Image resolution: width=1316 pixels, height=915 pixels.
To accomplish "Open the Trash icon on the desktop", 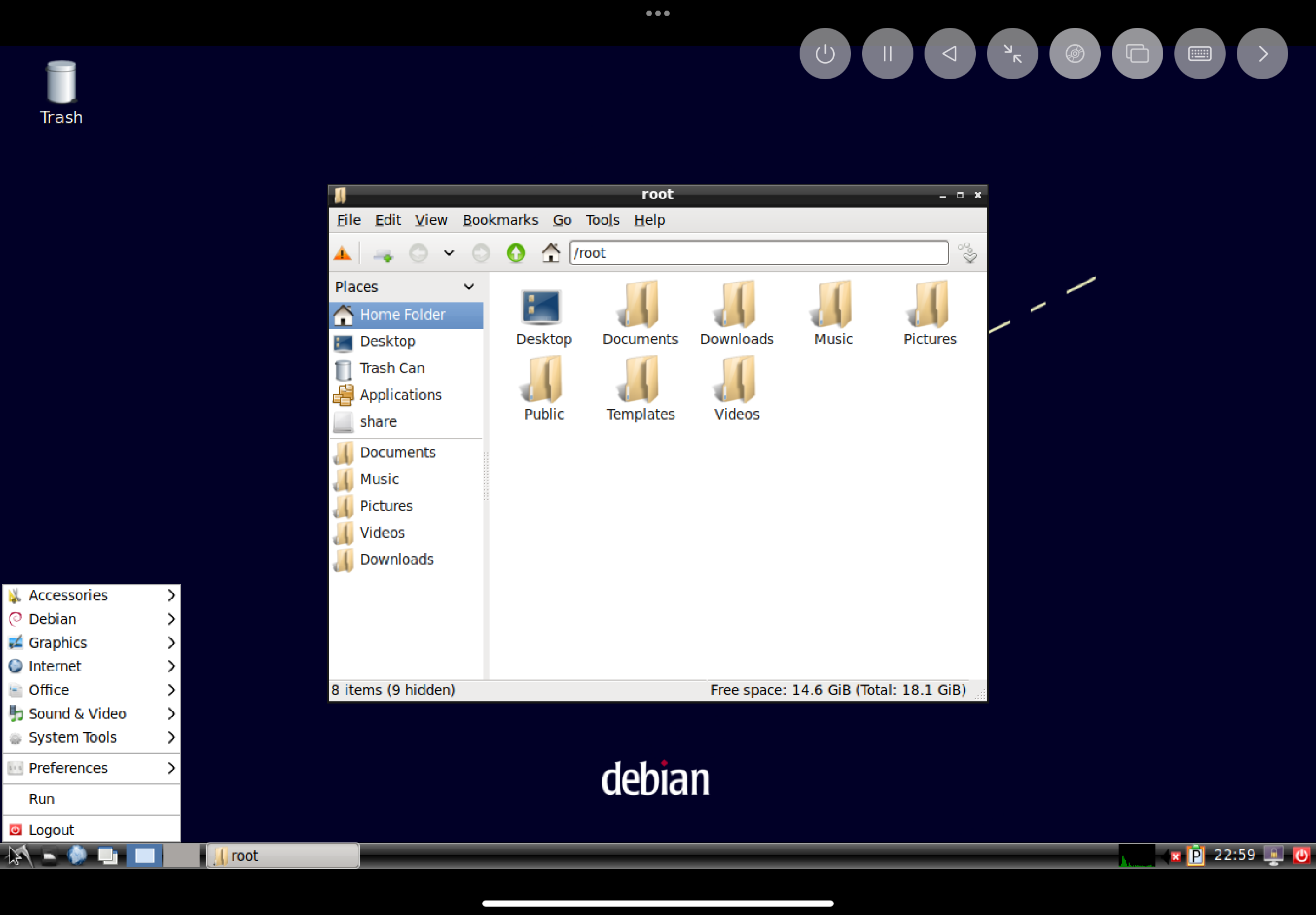I will tap(61, 93).
